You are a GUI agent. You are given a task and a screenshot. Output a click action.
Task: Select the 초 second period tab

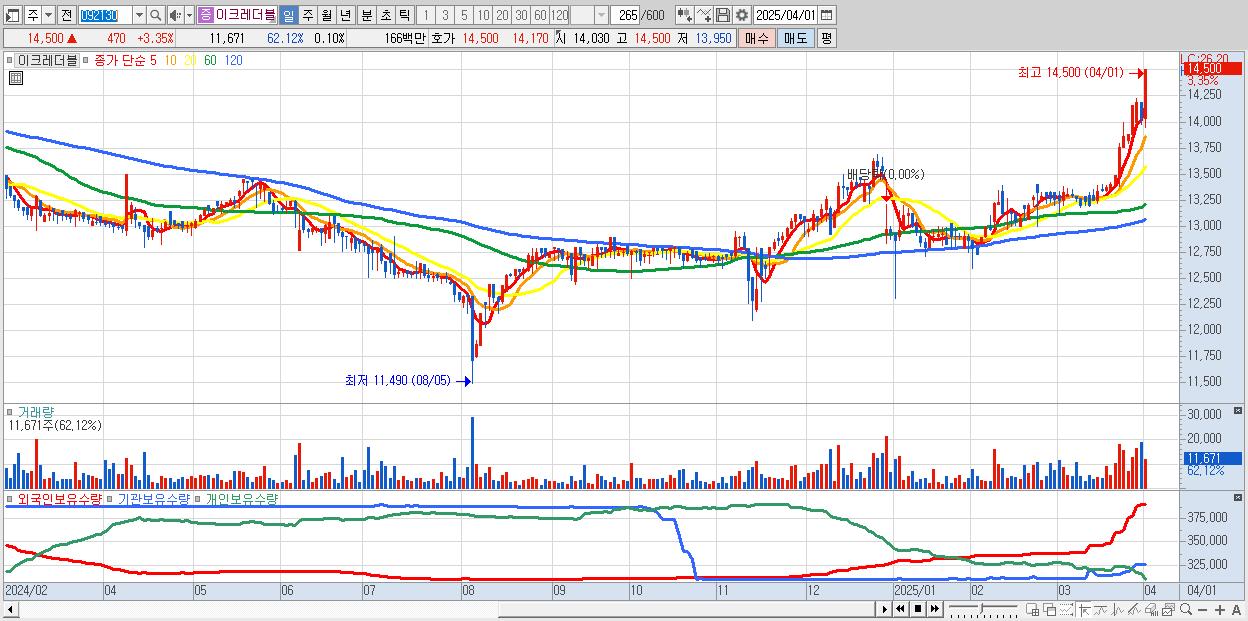[385, 15]
